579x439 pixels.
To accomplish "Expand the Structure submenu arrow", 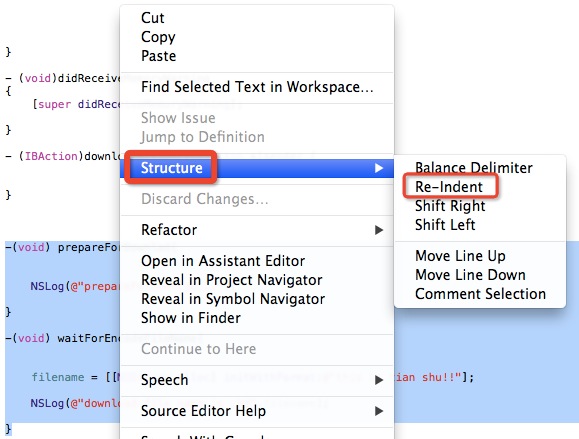I will point(379,168).
